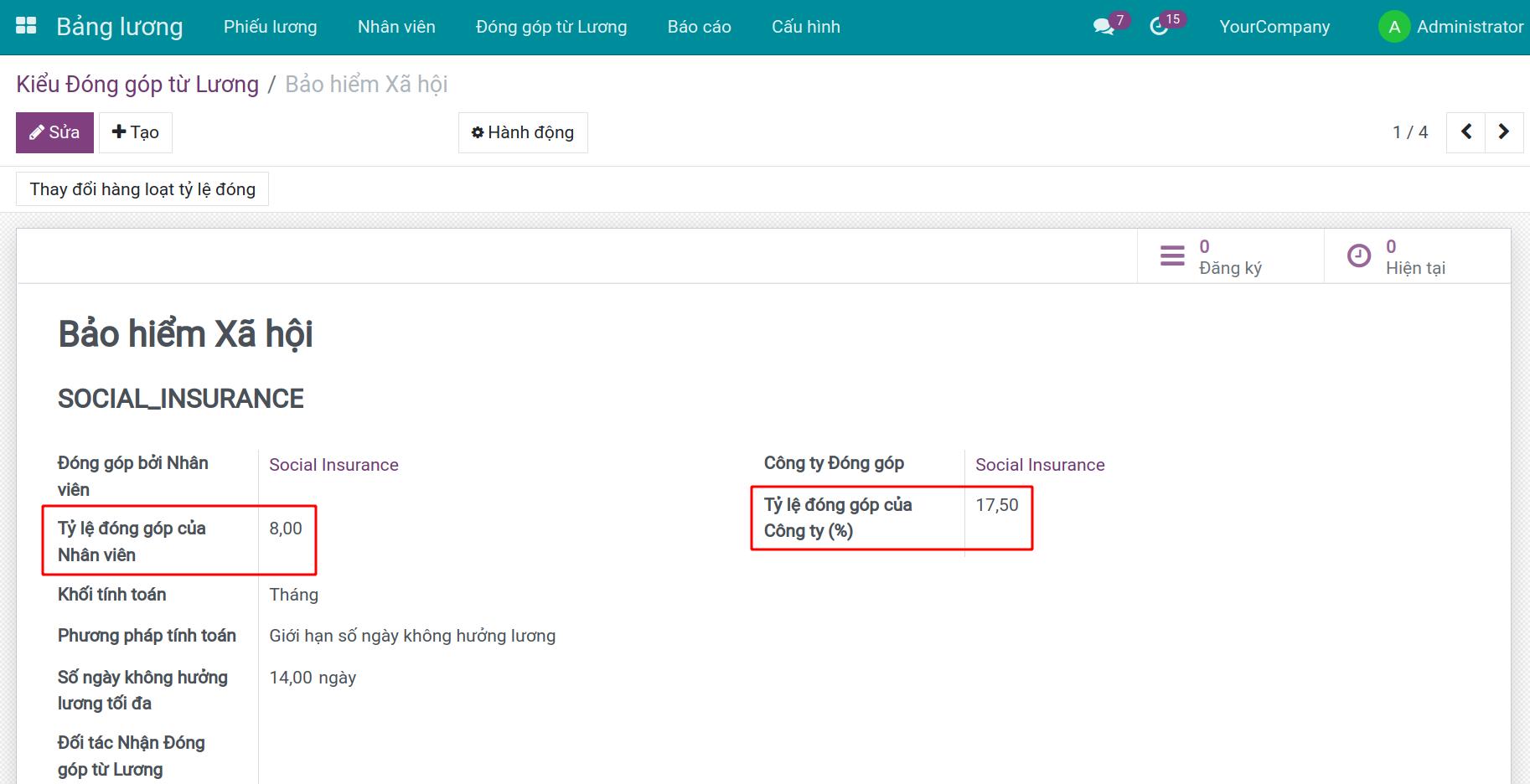1530x784 pixels.
Task: Go to next record arrow
Action: 1503,132
